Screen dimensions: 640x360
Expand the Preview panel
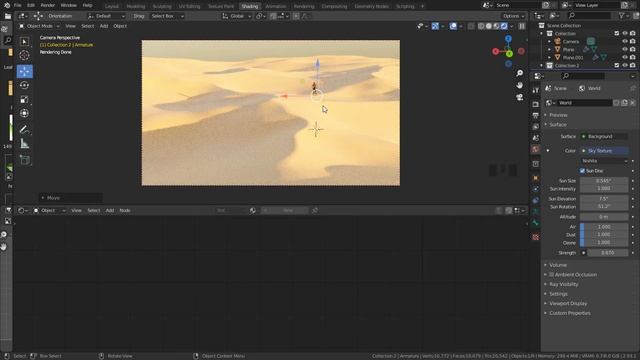(558, 115)
